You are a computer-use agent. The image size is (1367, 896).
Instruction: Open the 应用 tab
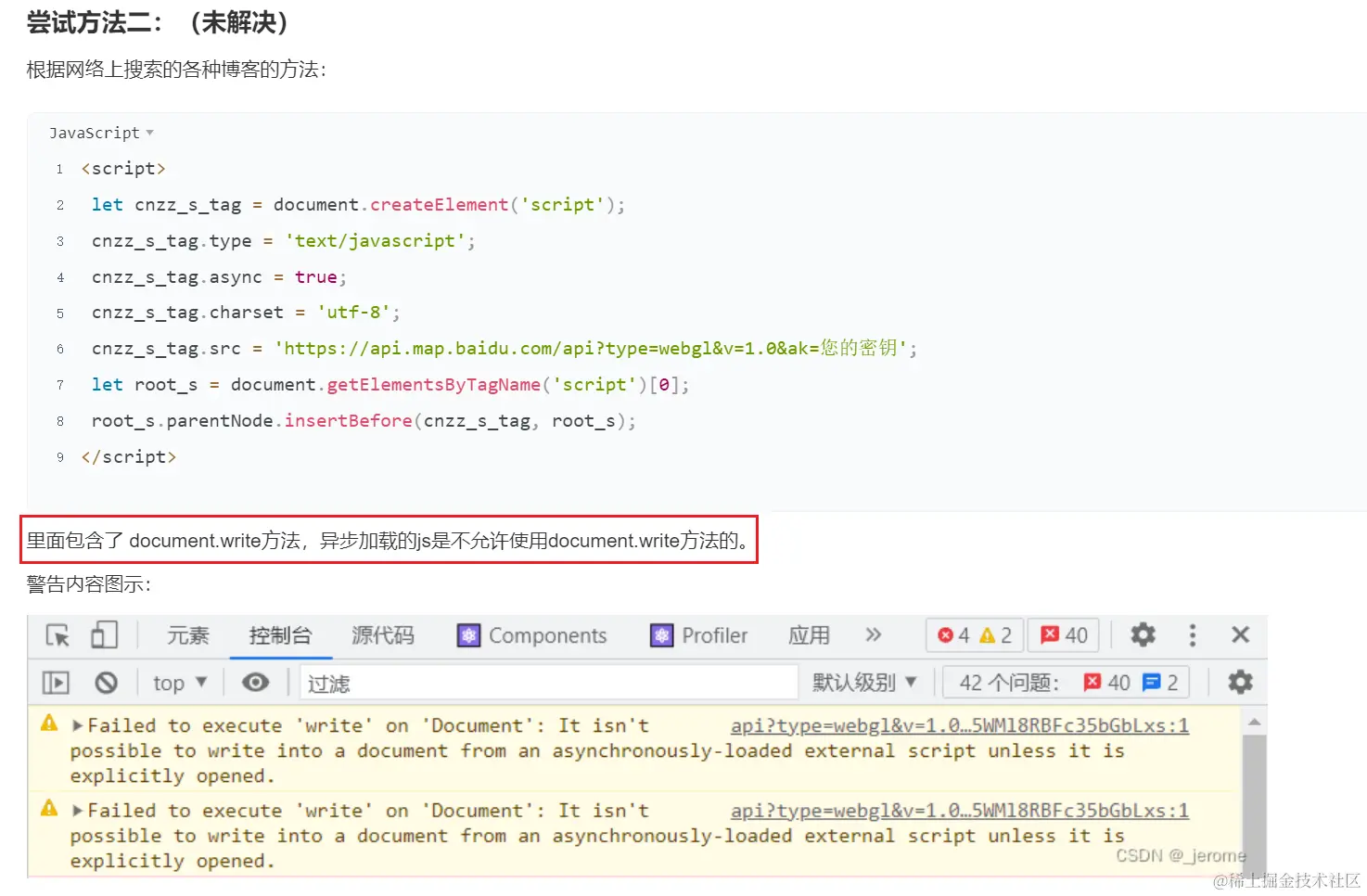809,635
